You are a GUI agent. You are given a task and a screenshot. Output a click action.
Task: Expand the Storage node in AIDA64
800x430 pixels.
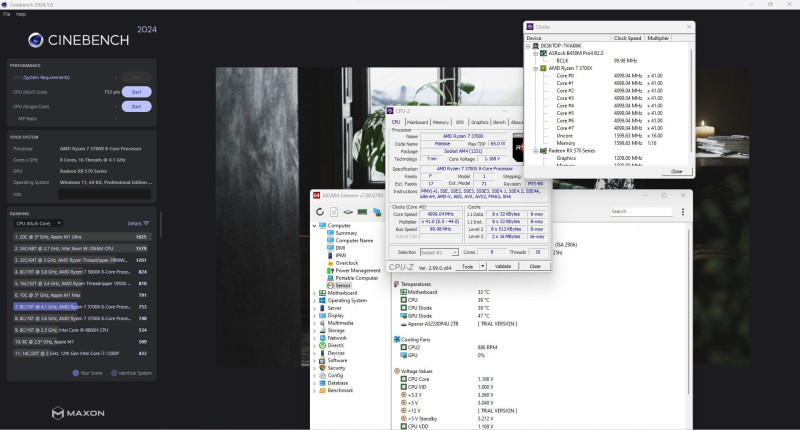[314, 331]
